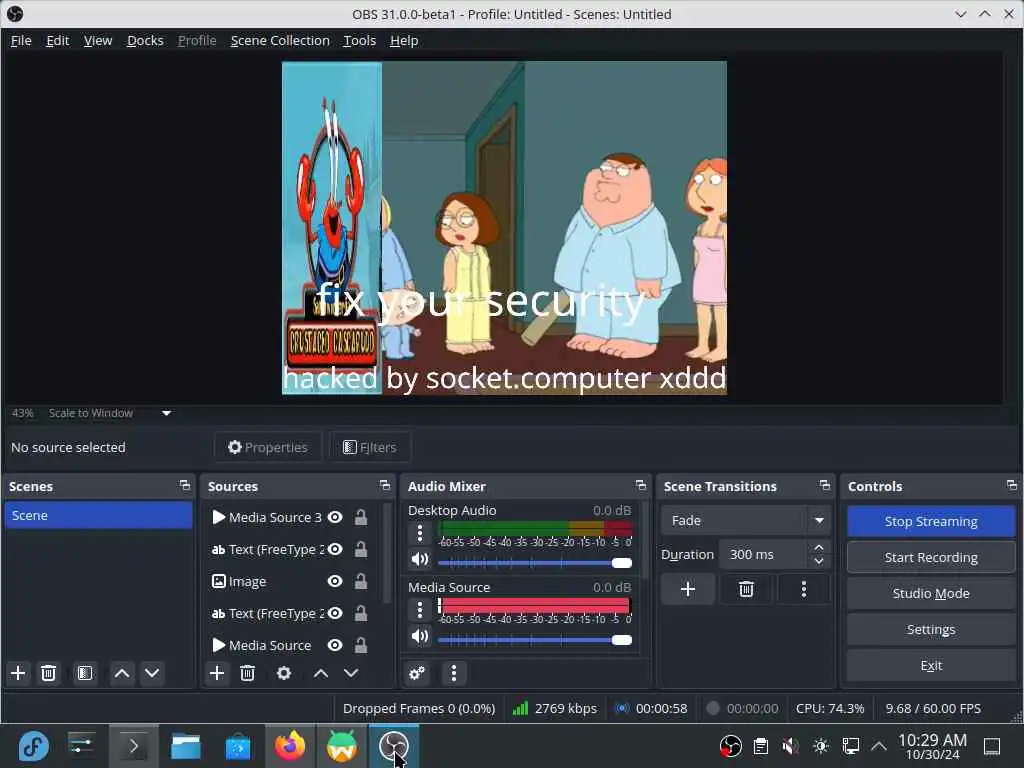
Task: Open scene filters icon in Scenes panel
Action: [85, 673]
